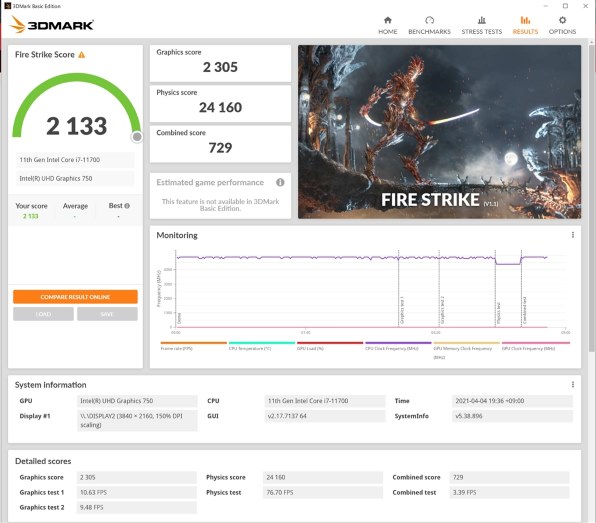The image size is (596, 523).
Task: Toggle the GPU Clock Frequency legend item
Action: [x=536, y=346]
